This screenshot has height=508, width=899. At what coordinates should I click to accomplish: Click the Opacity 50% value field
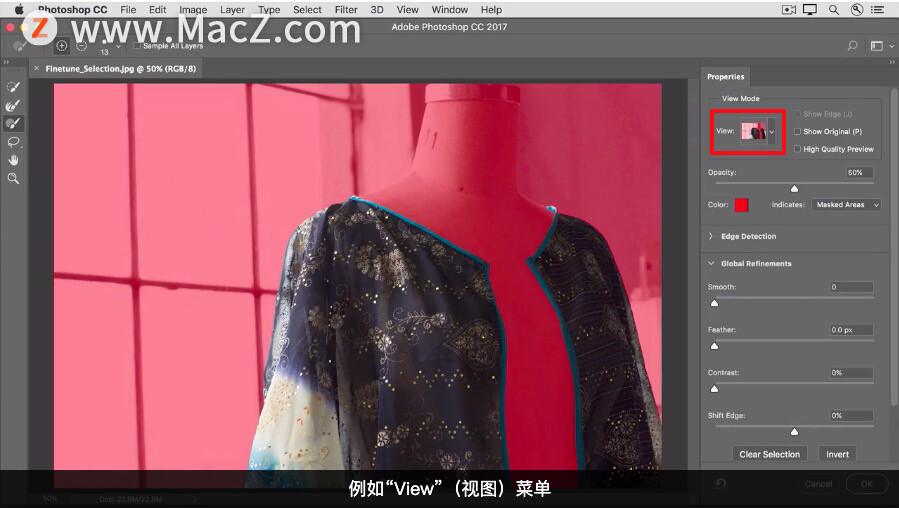point(859,173)
